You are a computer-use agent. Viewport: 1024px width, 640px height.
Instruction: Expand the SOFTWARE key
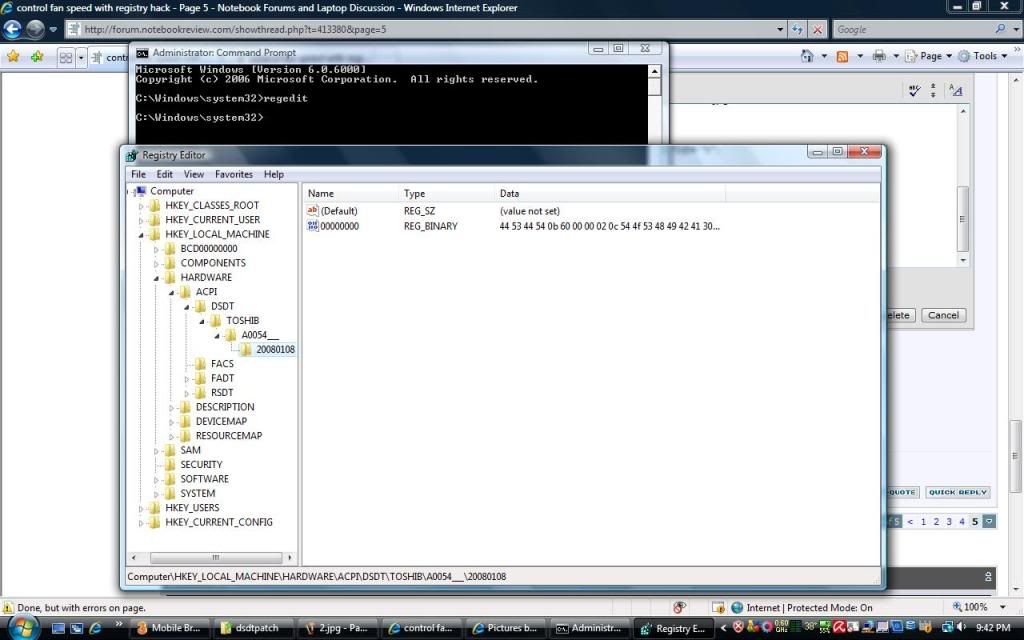(156, 479)
